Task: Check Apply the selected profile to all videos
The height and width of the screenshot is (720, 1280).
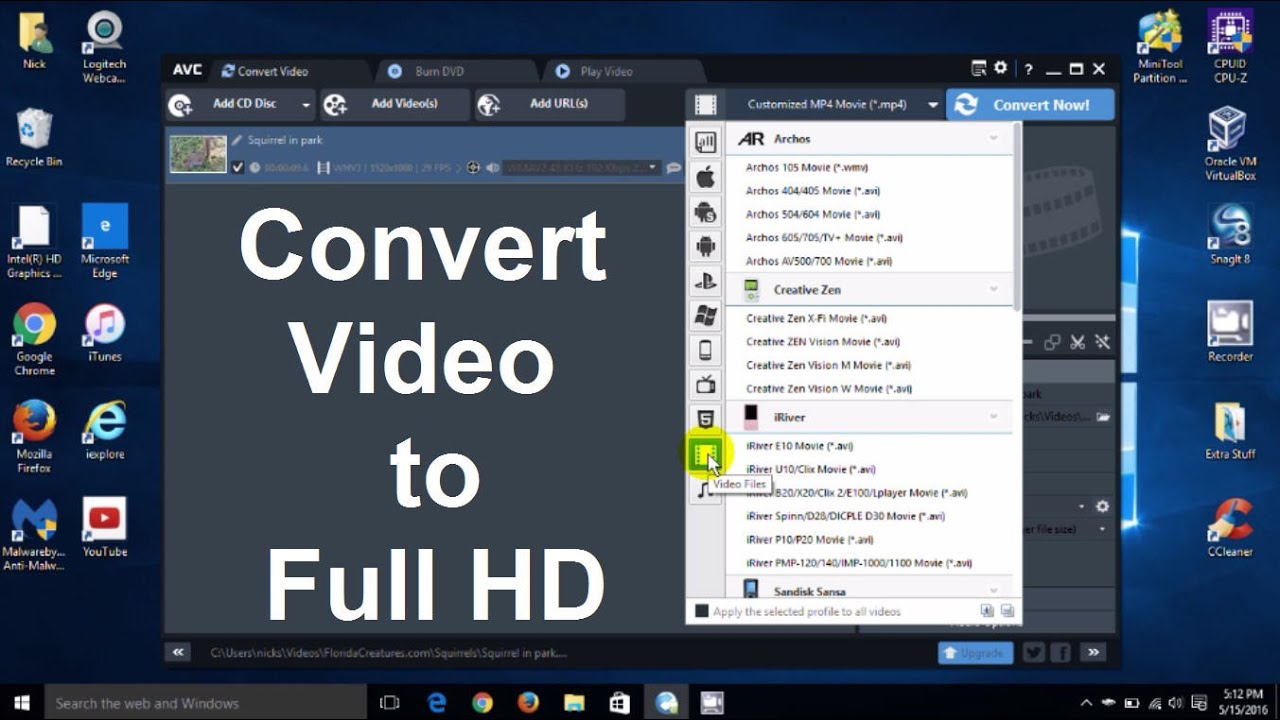Action: tap(702, 611)
